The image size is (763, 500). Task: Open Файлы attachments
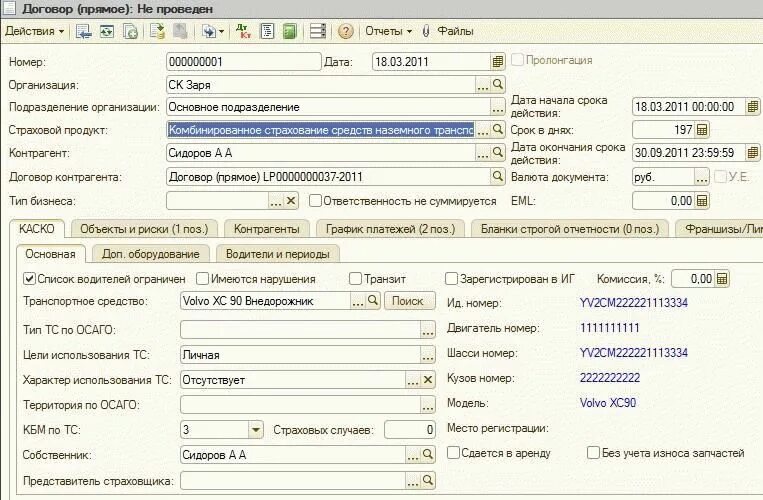tap(455, 31)
